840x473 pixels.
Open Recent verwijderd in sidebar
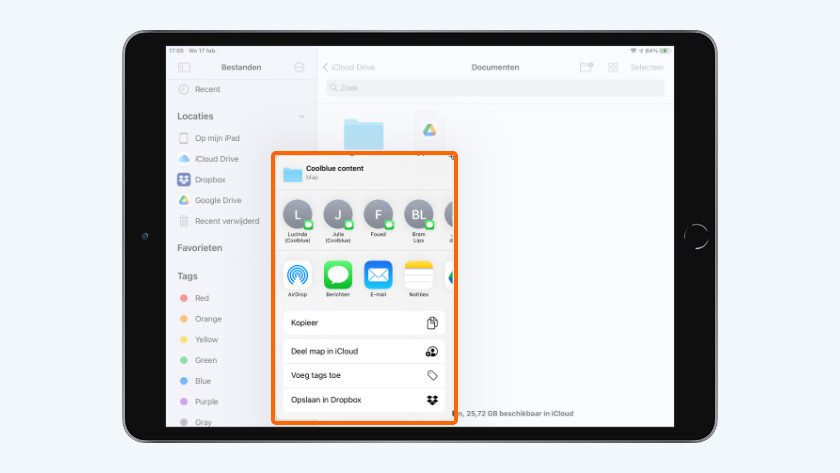pyautogui.click(x=220, y=221)
